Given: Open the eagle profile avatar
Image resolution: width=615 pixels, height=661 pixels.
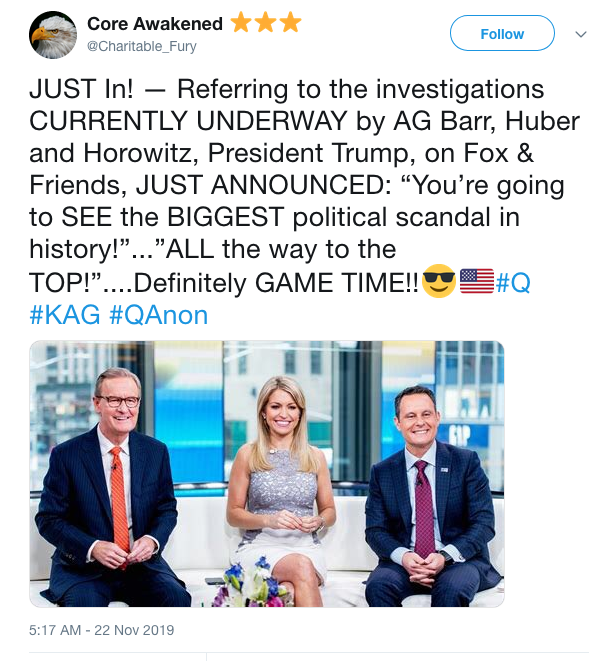Looking at the screenshot, I should click(x=54, y=34).
